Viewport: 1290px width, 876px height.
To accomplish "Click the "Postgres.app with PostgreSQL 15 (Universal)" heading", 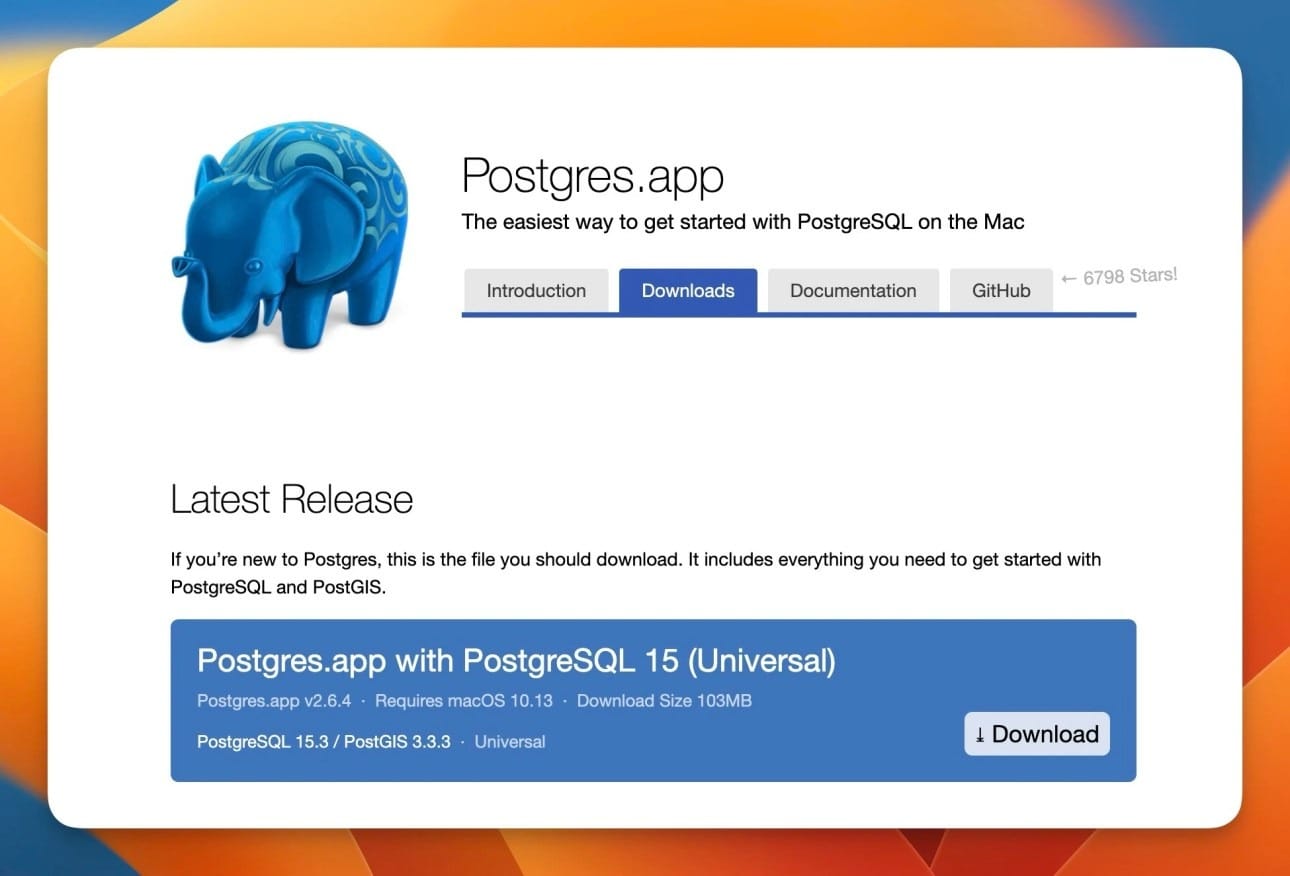I will [x=517, y=661].
